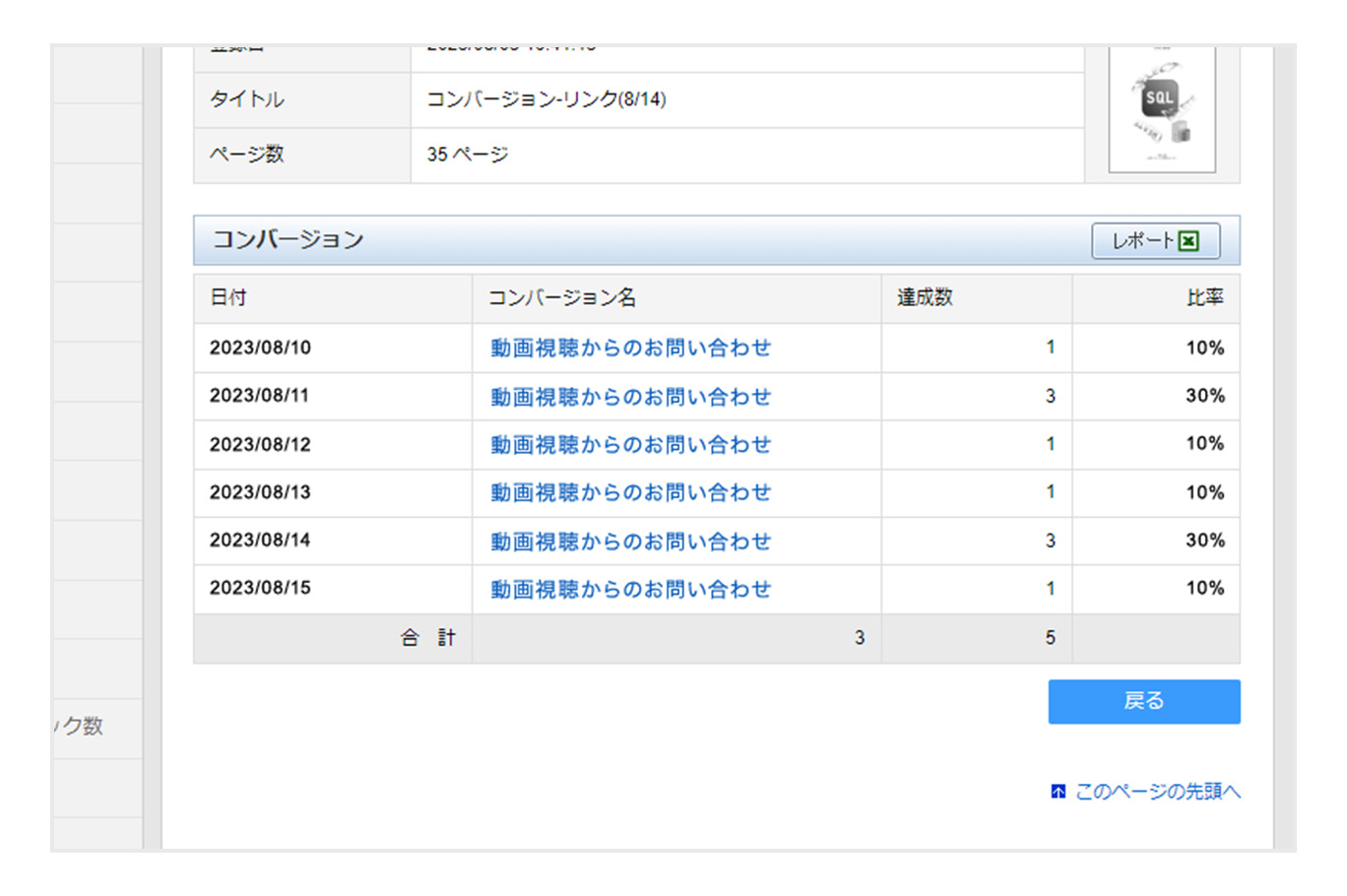1347x896 pixels.
Task: Open 動画視聴からのお問い合わせ link for 2023/08/15
Action: (x=630, y=589)
